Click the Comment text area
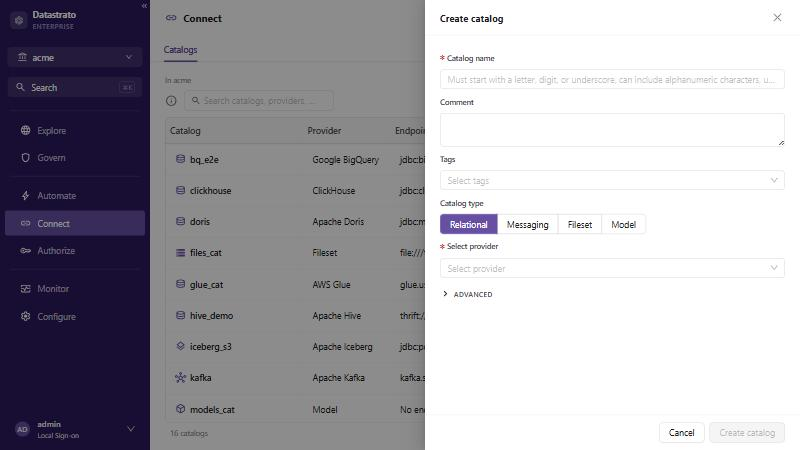This screenshot has height=450, width=800. point(612,130)
